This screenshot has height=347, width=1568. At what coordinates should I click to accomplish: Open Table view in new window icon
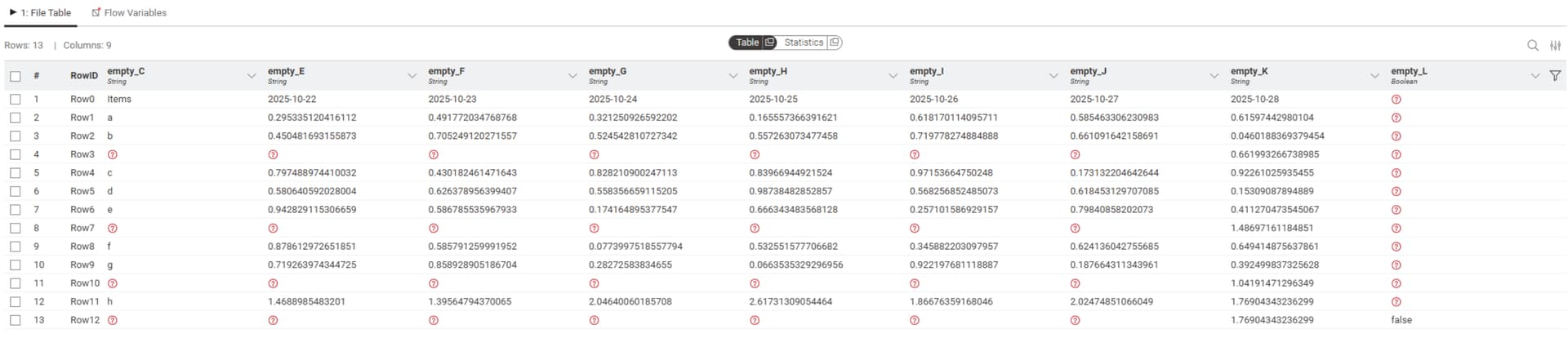[x=769, y=42]
